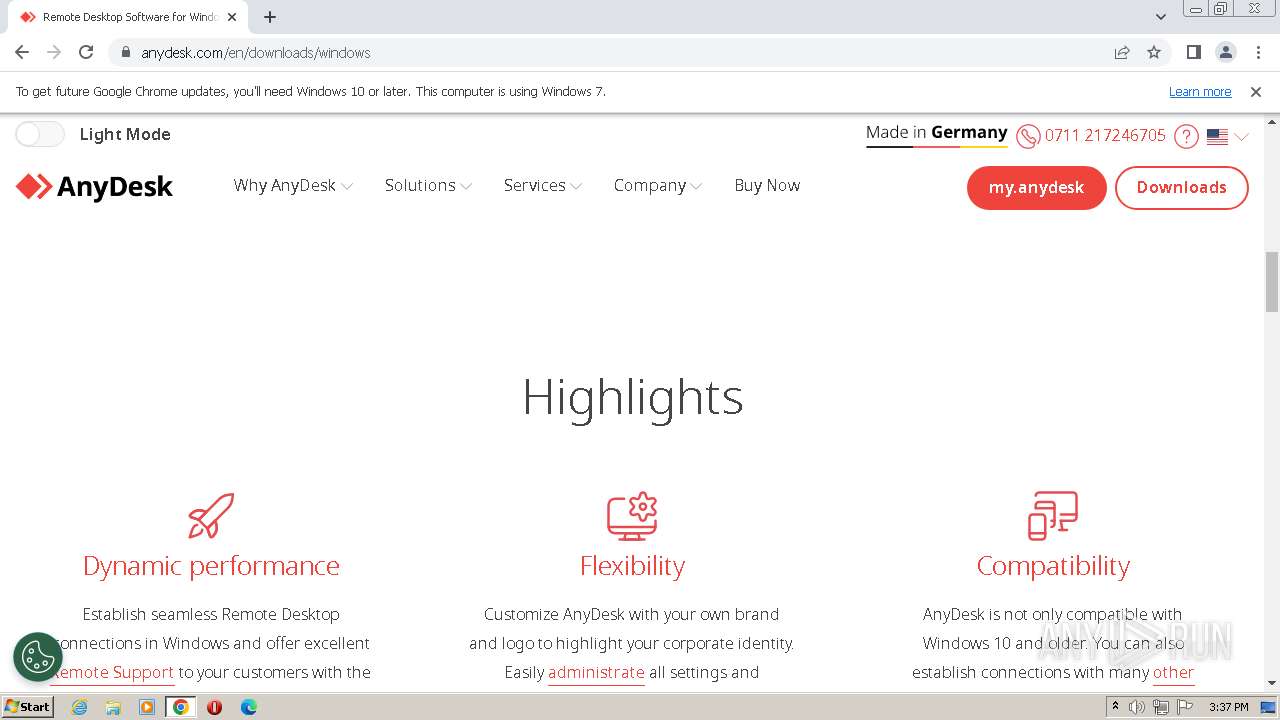Click the Highlights heading
The image size is (1280, 720).
632,397
